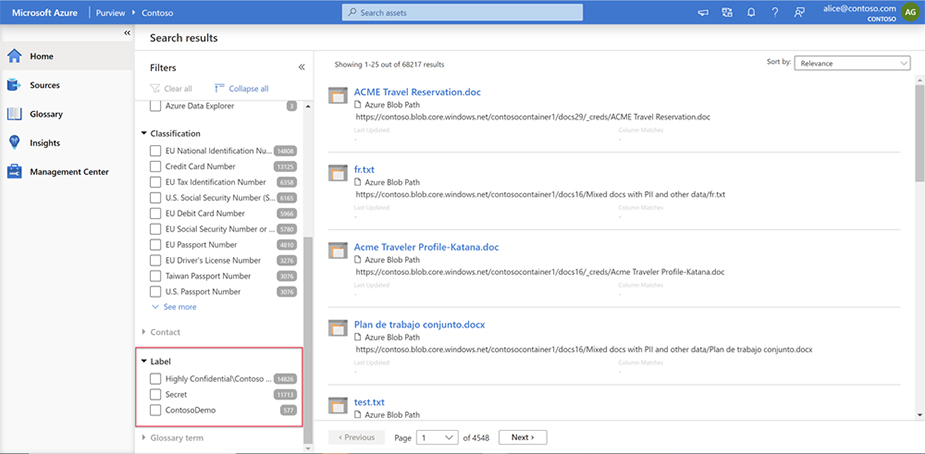Open the directory switcher icon
This screenshot has height=454, width=925.
point(727,12)
